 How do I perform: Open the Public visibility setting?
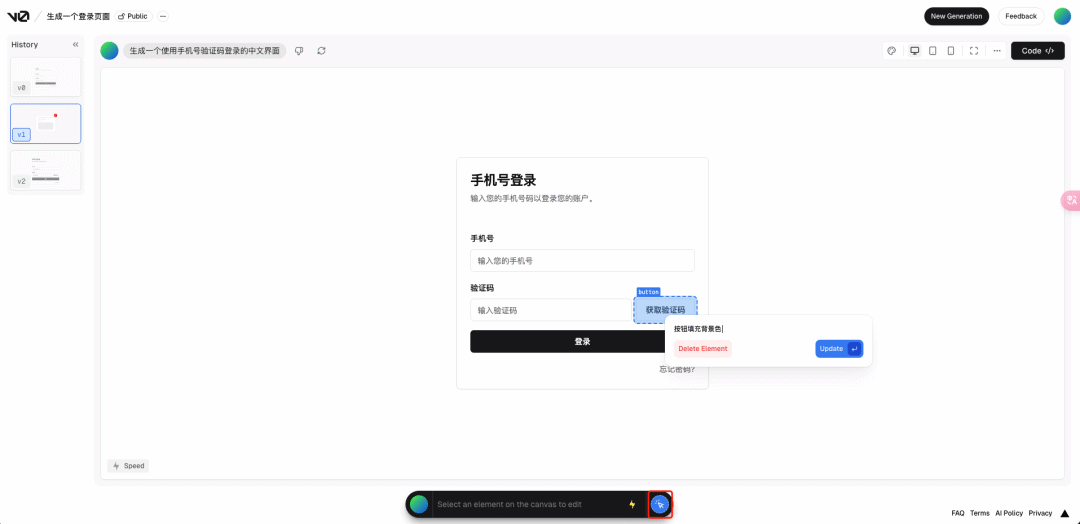coord(133,16)
